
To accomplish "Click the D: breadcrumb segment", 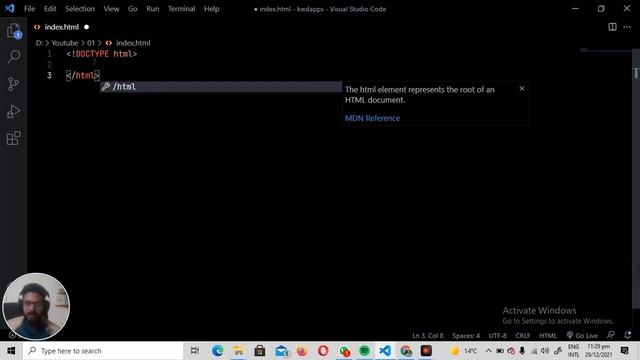I will pyautogui.click(x=39, y=43).
